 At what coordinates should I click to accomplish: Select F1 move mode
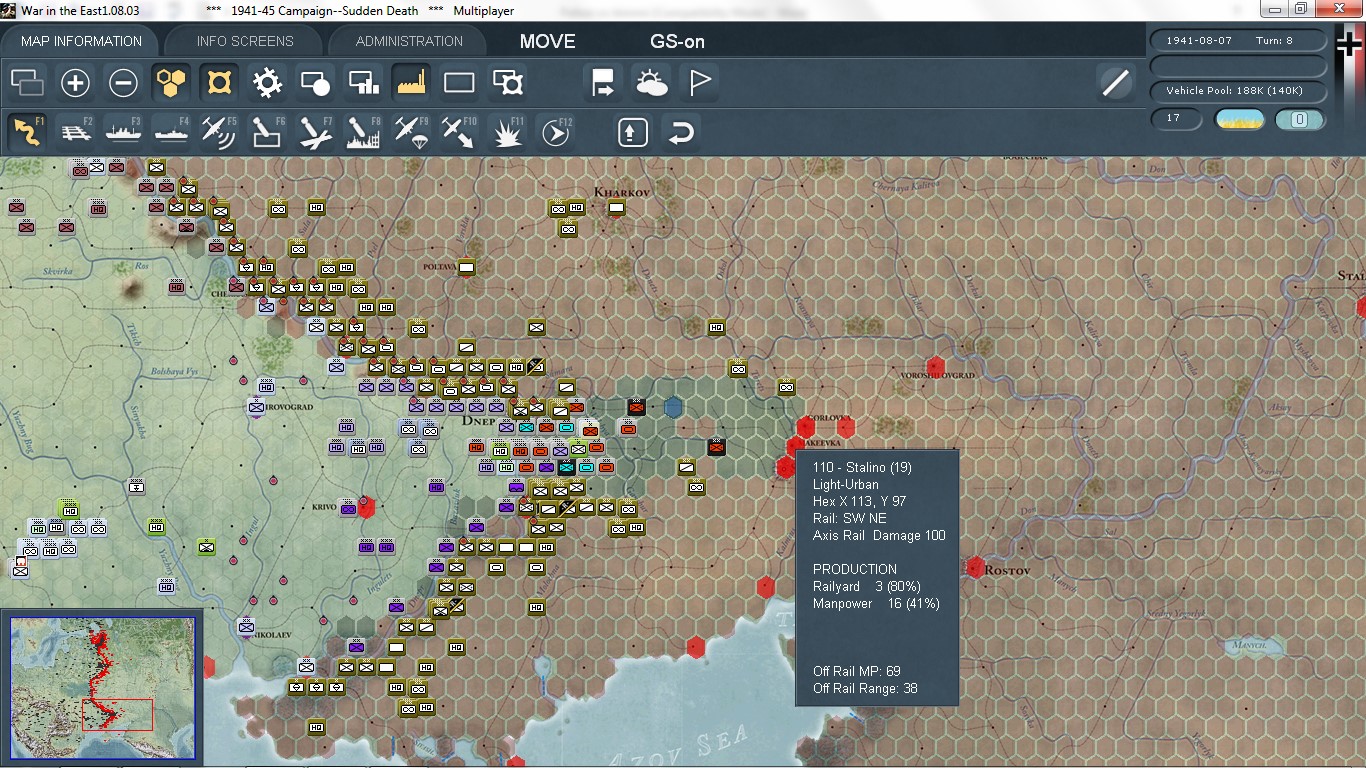pyautogui.click(x=27, y=132)
